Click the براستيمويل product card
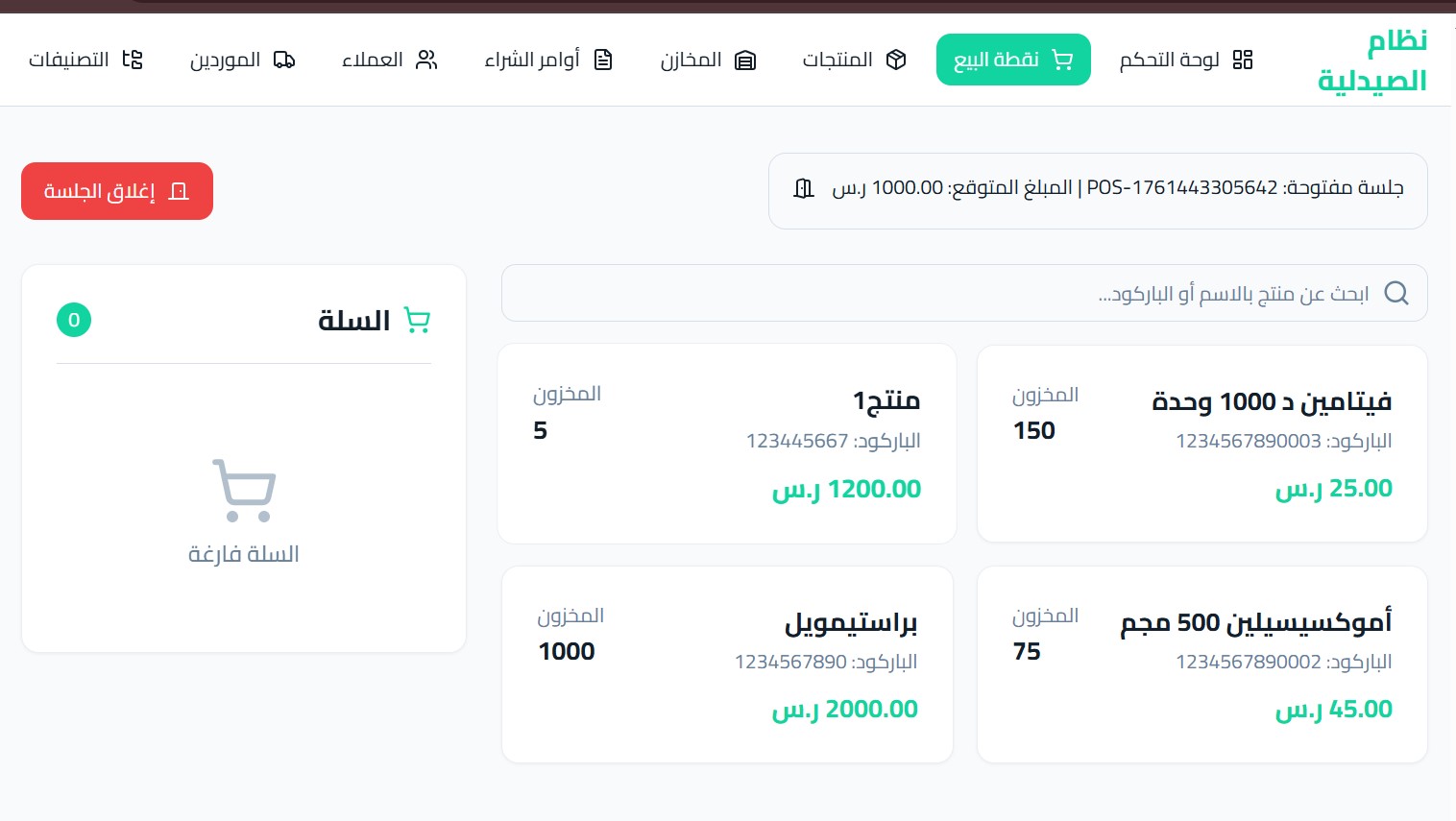The image size is (1456, 821). 727,664
